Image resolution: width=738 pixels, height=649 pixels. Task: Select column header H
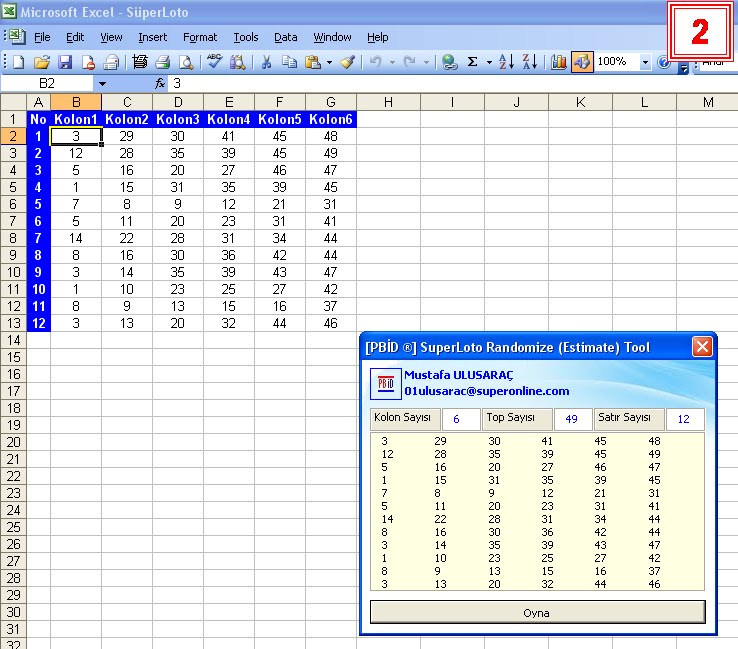388,102
